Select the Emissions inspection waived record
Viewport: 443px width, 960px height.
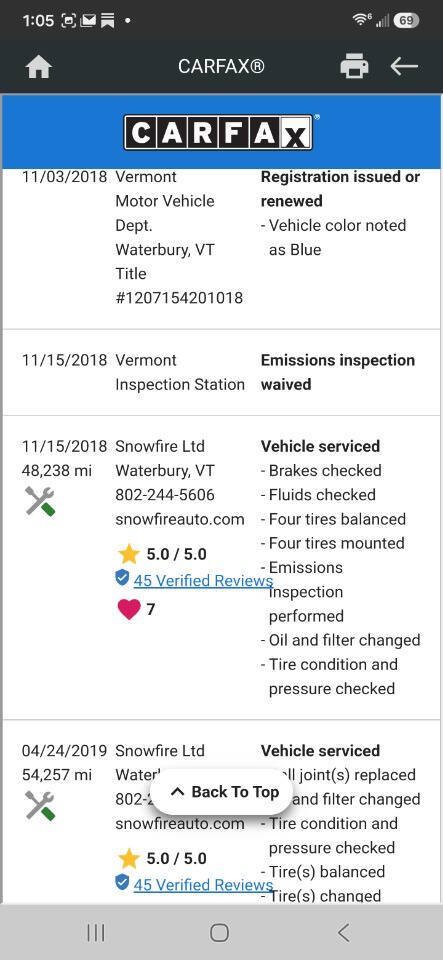point(222,372)
